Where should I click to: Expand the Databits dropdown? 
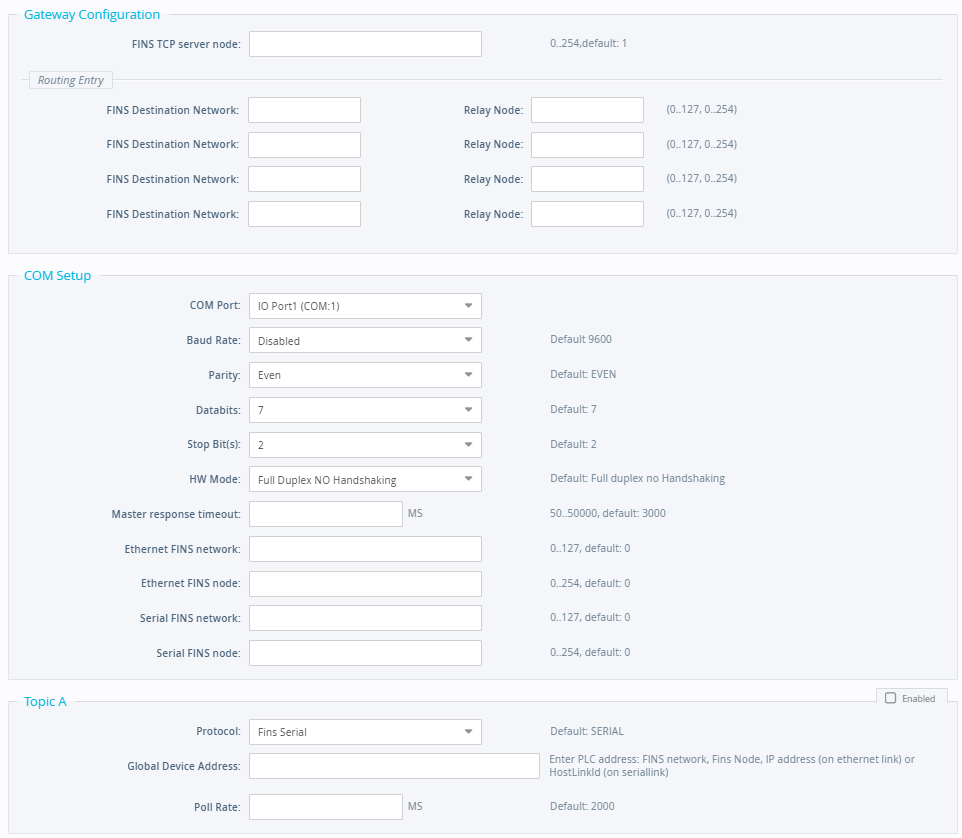[x=365, y=409]
